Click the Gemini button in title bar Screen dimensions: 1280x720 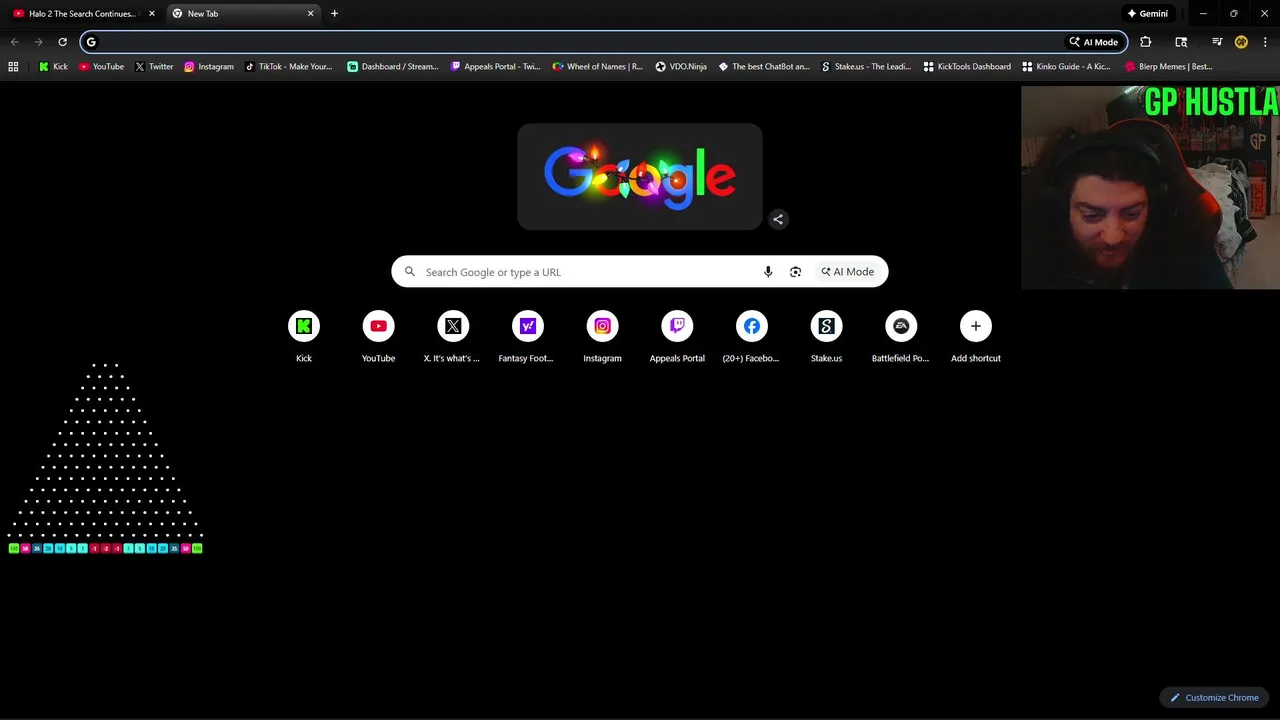point(1148,14)
